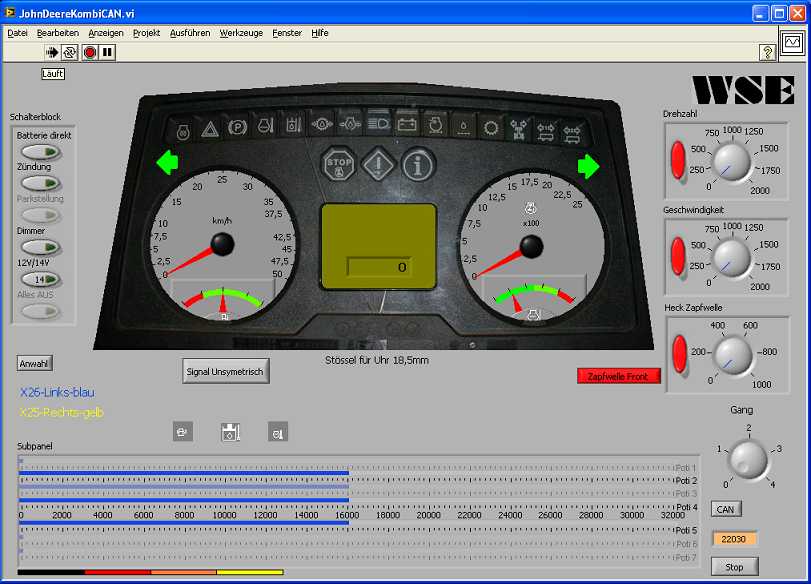The width and height of the screenshot is (811, 584).
Task: Click the glow plug preheat indicator icon
Action: [183, 132]
